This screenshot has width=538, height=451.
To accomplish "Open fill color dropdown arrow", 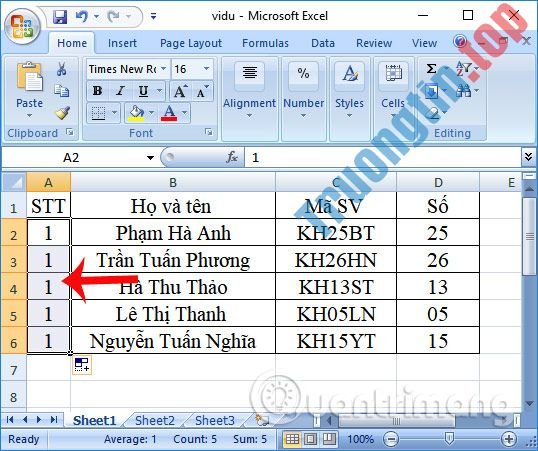I will pyautogui.click(x=151, y=113).
